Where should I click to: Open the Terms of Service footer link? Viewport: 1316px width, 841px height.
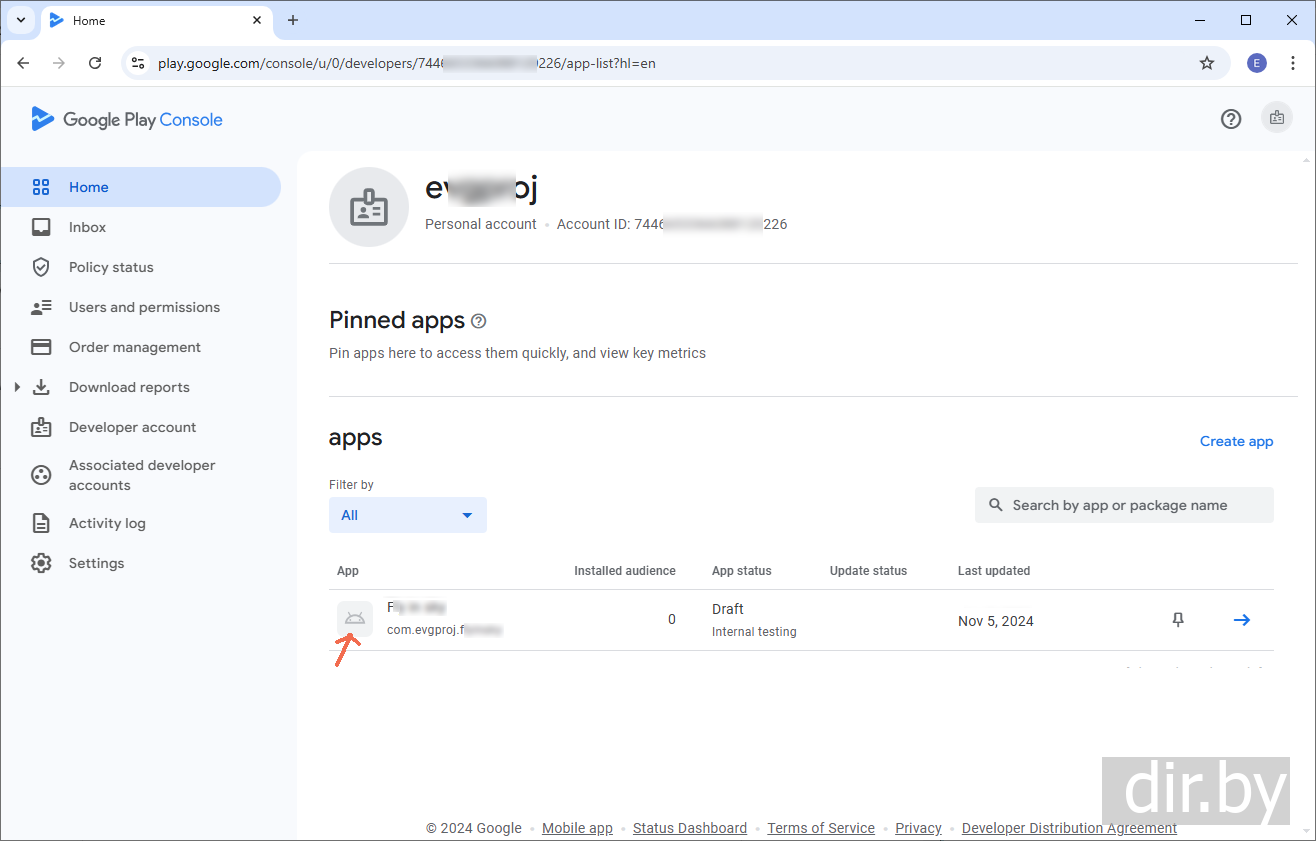(x=821, y=828)
